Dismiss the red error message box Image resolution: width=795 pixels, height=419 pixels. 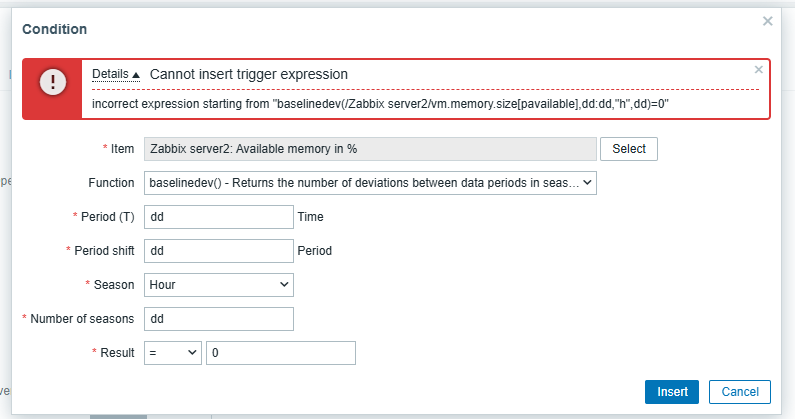pyautogui.click(x=759, y=70)
